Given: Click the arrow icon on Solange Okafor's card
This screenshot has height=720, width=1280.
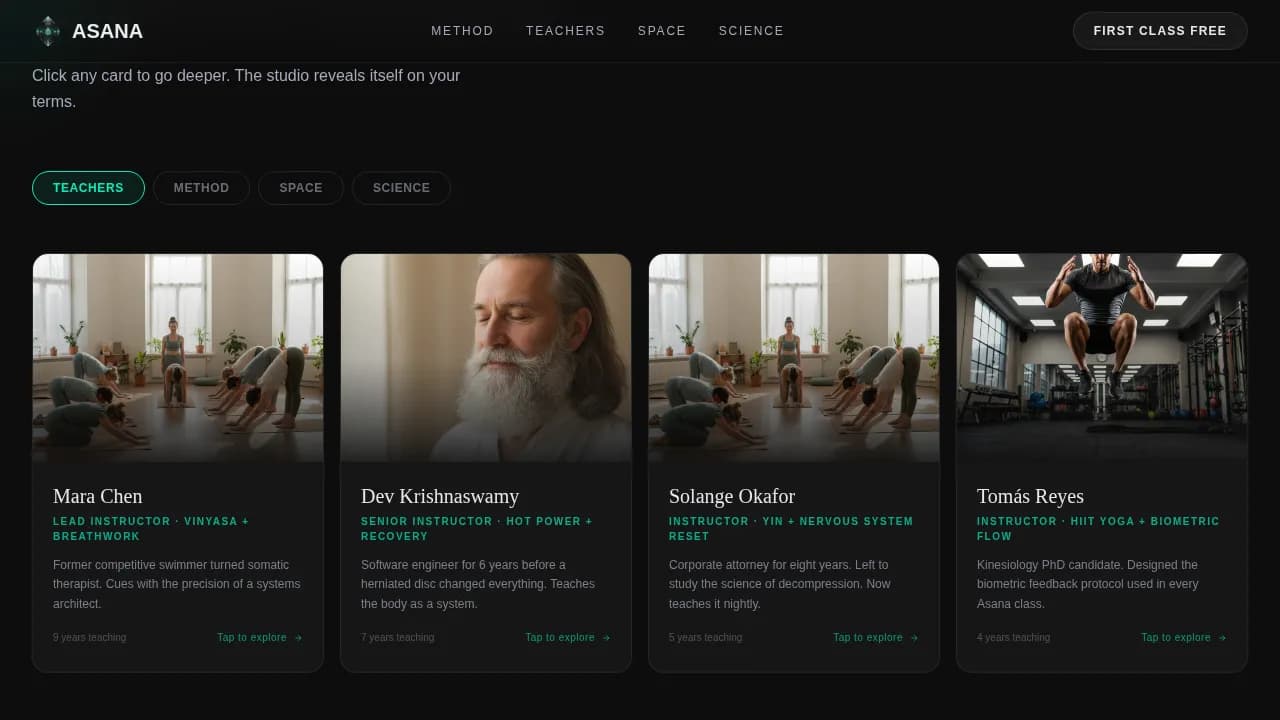Looking at the screenshot, I should tap(914, 638).
